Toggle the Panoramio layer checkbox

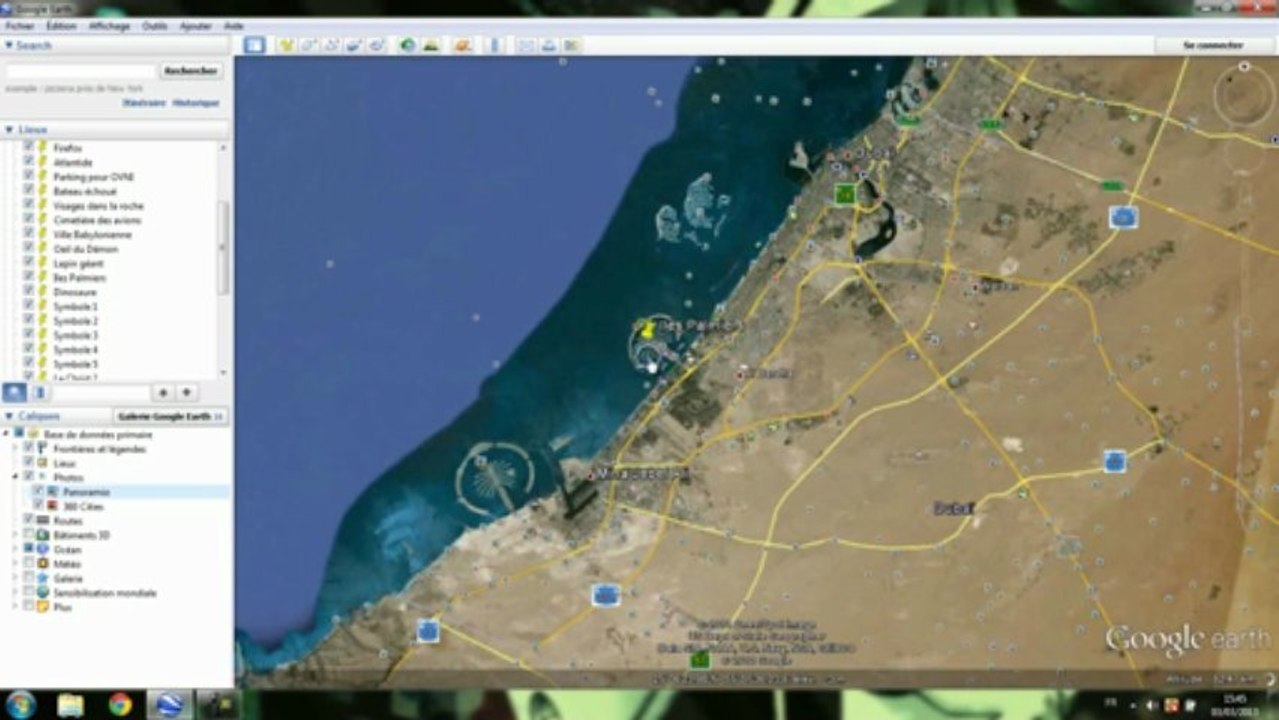[40, 492]
